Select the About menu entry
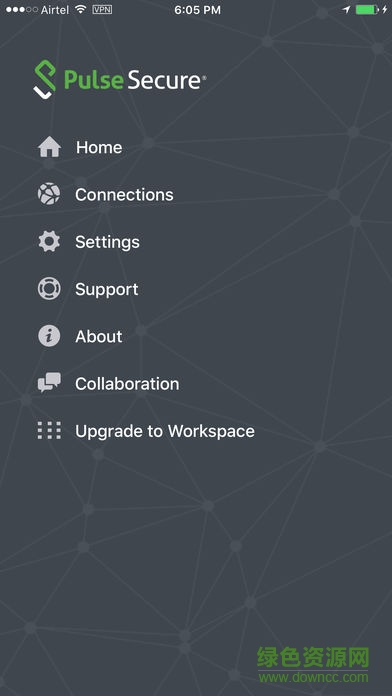The width and height of the screenshot is (392, 696). click(x=99, y=336)
